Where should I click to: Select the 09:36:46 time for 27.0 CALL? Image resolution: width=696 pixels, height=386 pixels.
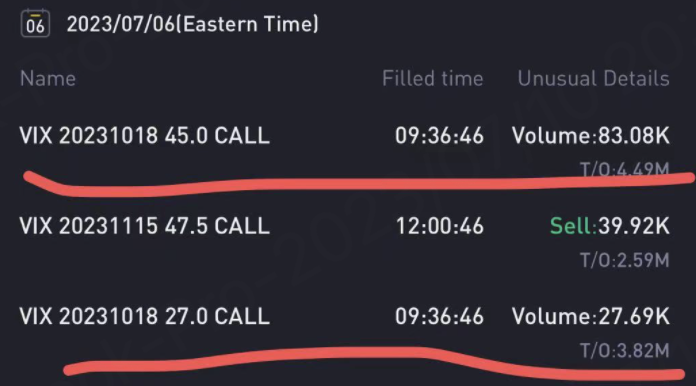[x=439, y=317]
